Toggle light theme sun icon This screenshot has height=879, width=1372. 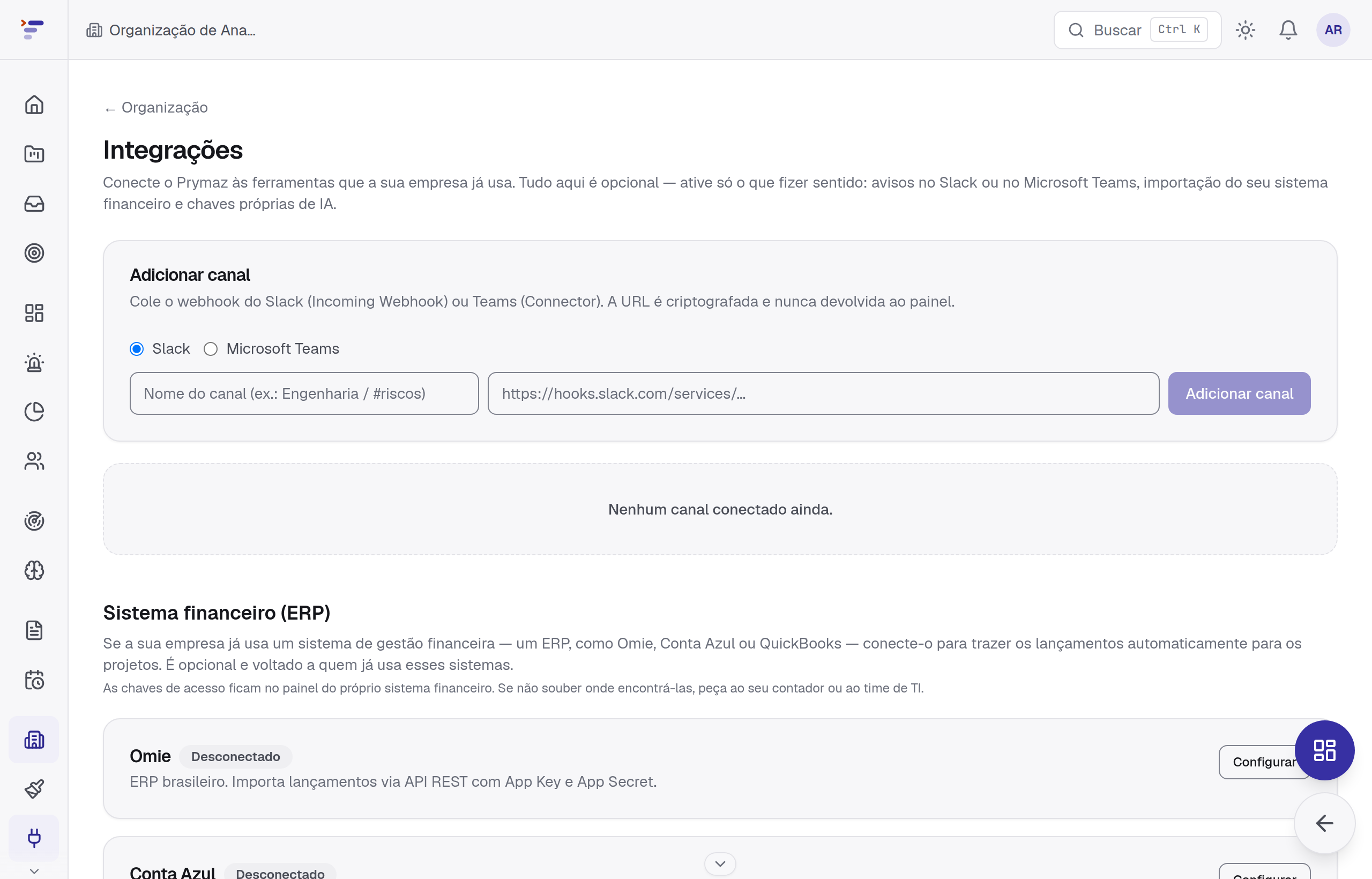pos(1246,29)
